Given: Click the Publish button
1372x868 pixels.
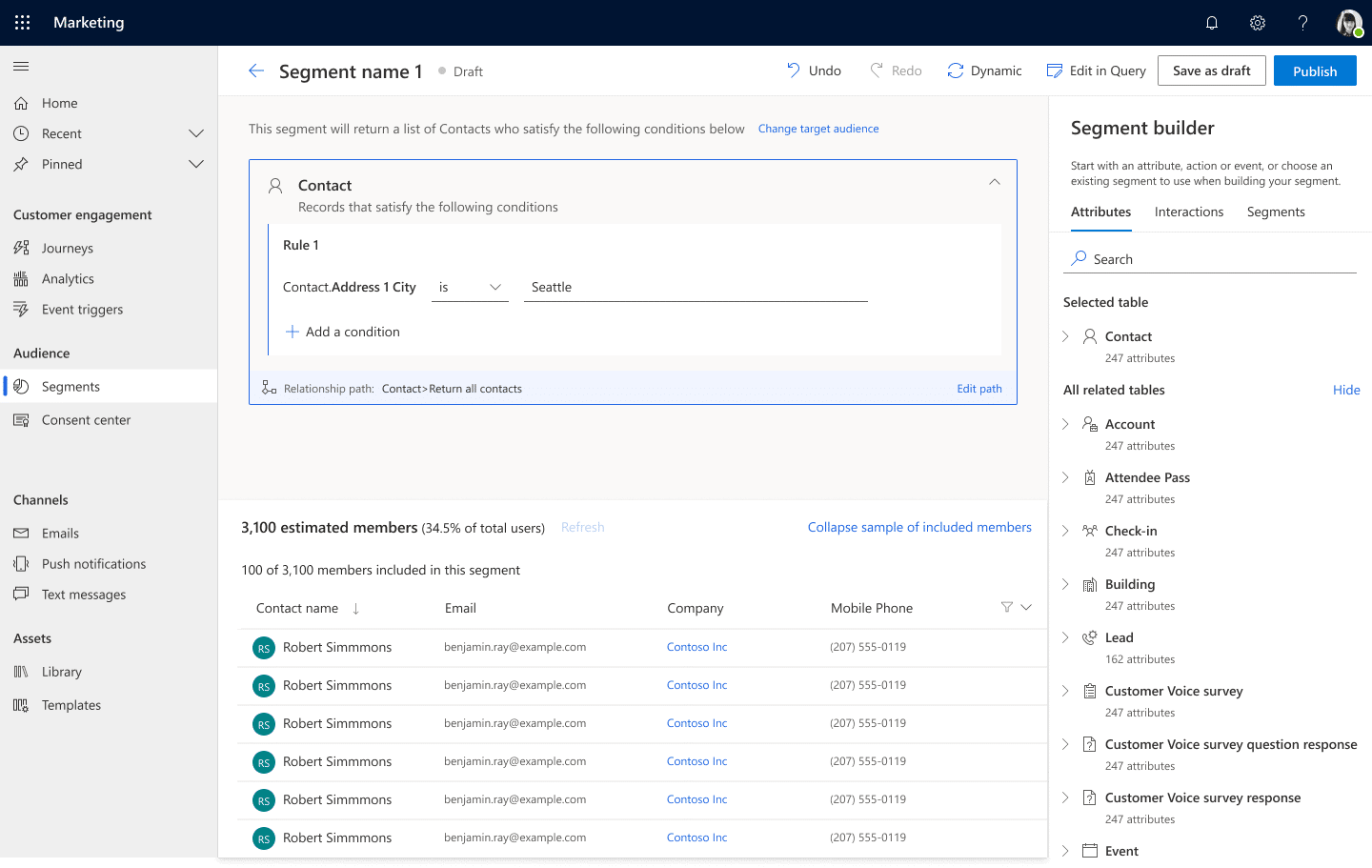Looking at the screenshot, I should 1314,71.
